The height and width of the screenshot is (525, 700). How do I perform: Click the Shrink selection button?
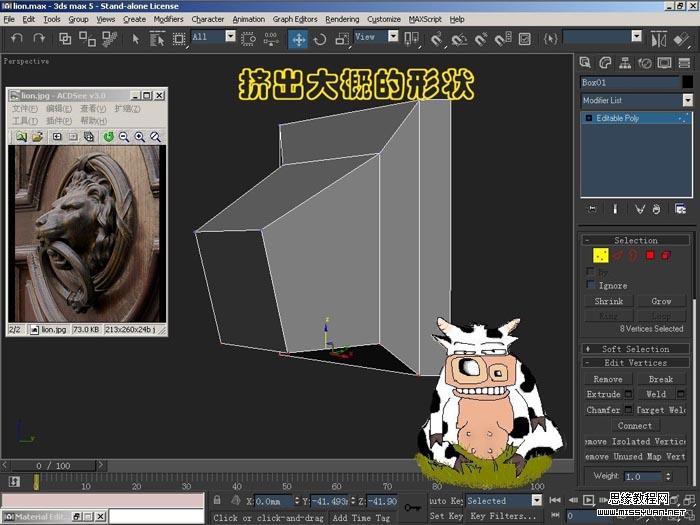tap(609, 301)
